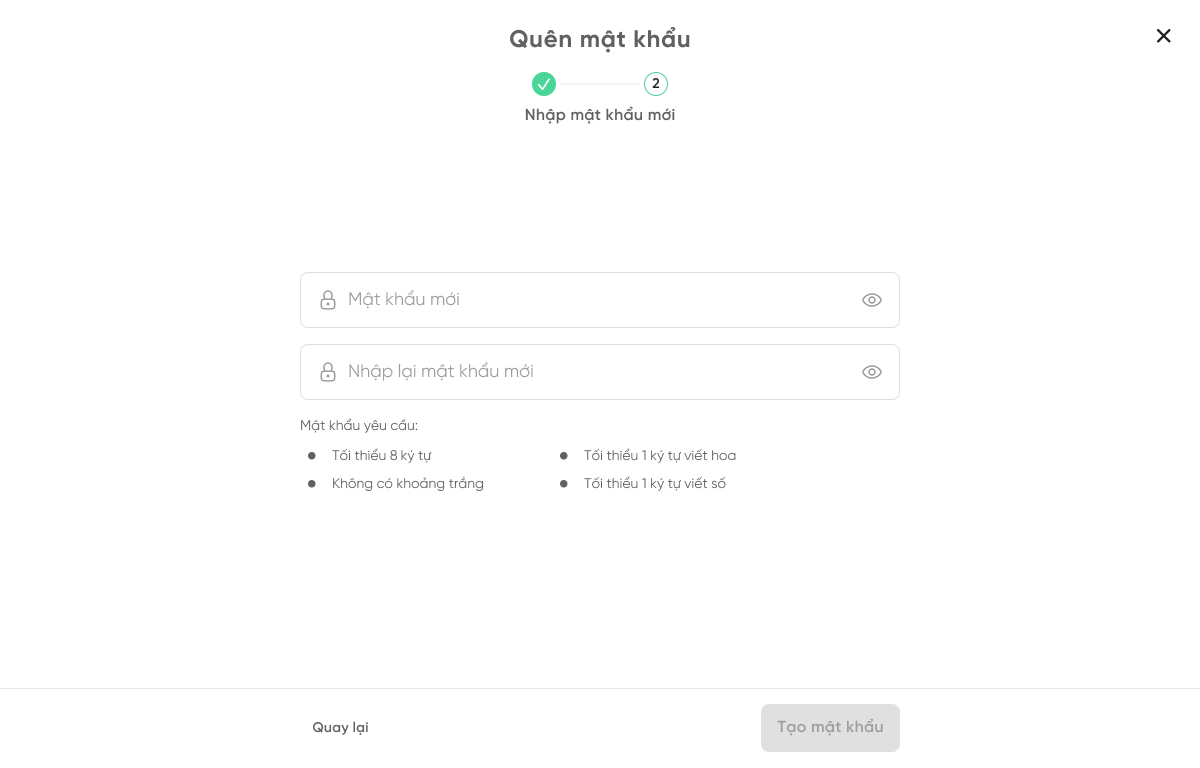Close the dialog using the X icon
Screen dimensions: 1200x768
pos(1163,35)
